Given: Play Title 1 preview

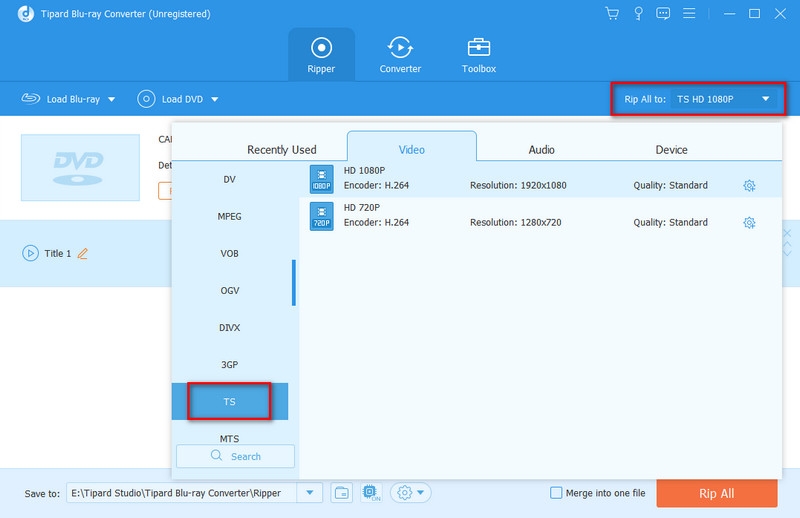Looking at the screenshot, I should (30, 253).
